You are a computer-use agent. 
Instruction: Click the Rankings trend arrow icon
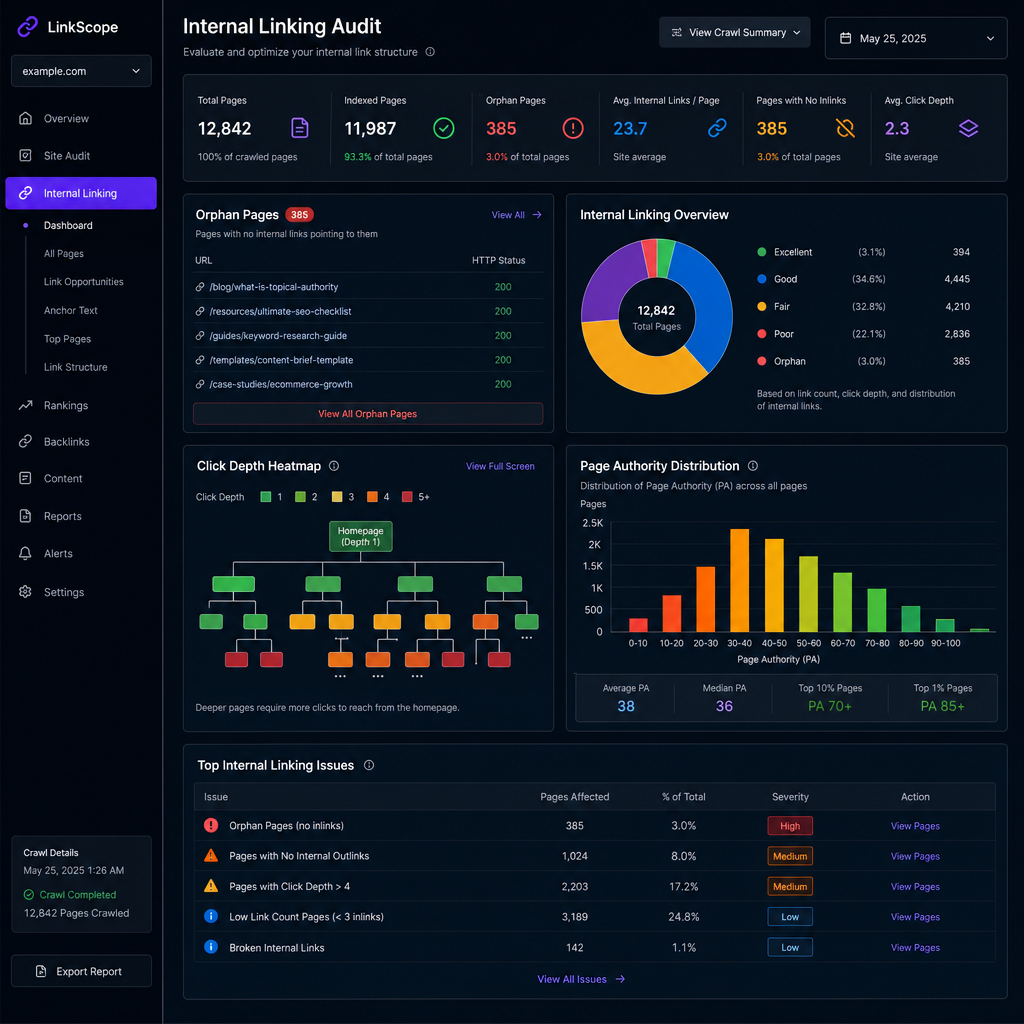(x=25, y=405)
